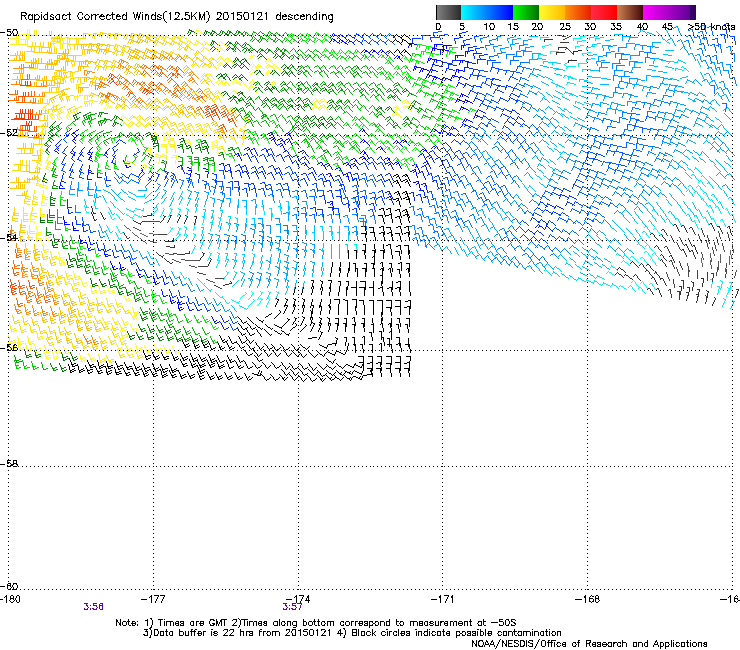
Task: Click the '4) Black circles indicate possible contamination' note
Action: [450, 633]
